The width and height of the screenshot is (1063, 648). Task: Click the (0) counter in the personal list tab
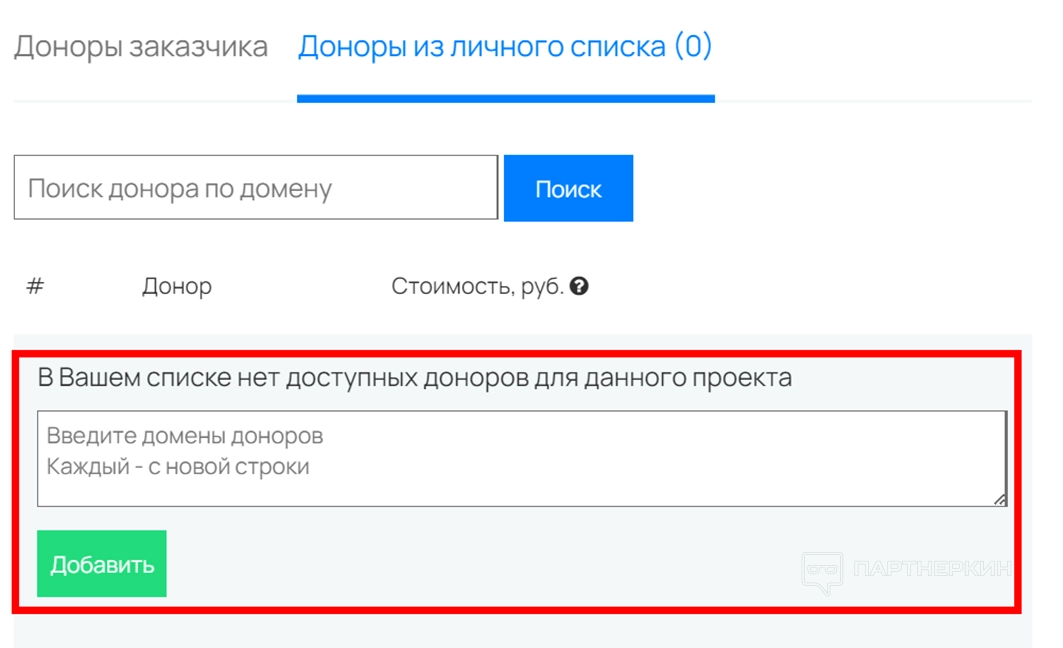coord(693,47)
